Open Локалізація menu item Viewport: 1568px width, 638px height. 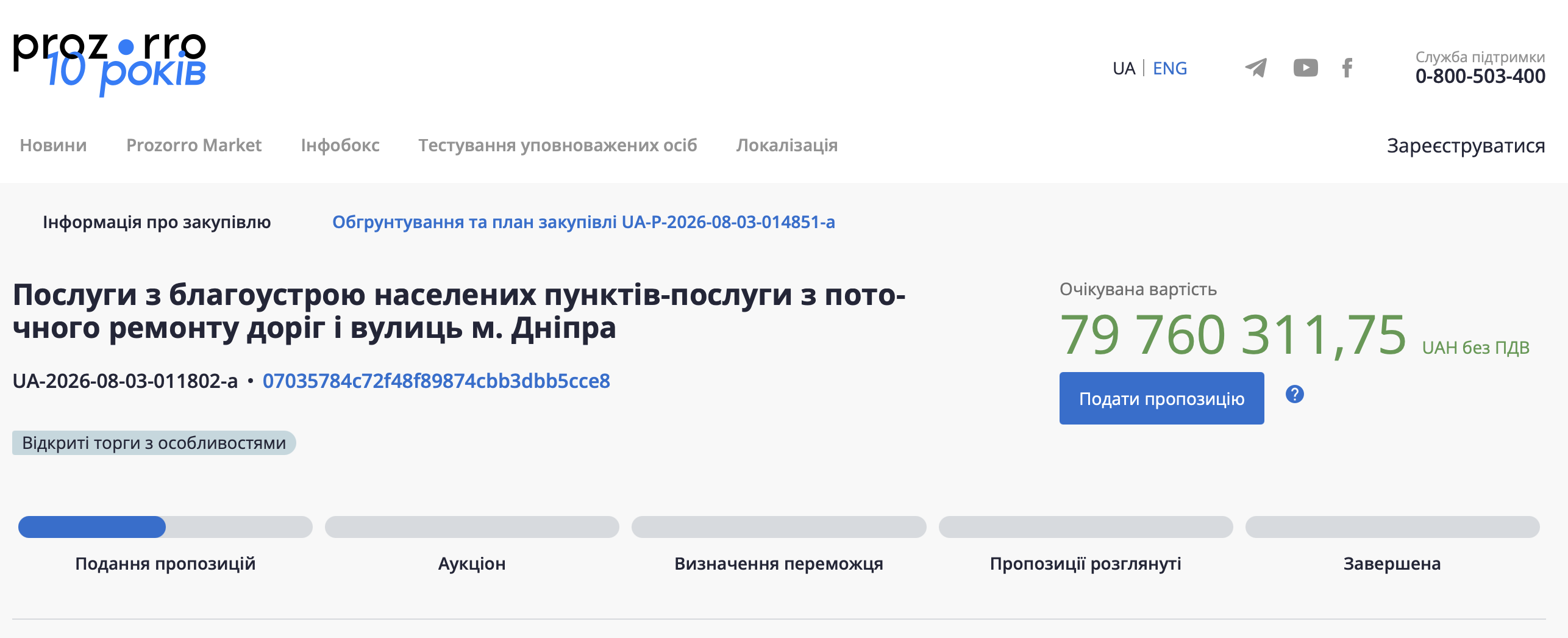(x=787, y=145)
